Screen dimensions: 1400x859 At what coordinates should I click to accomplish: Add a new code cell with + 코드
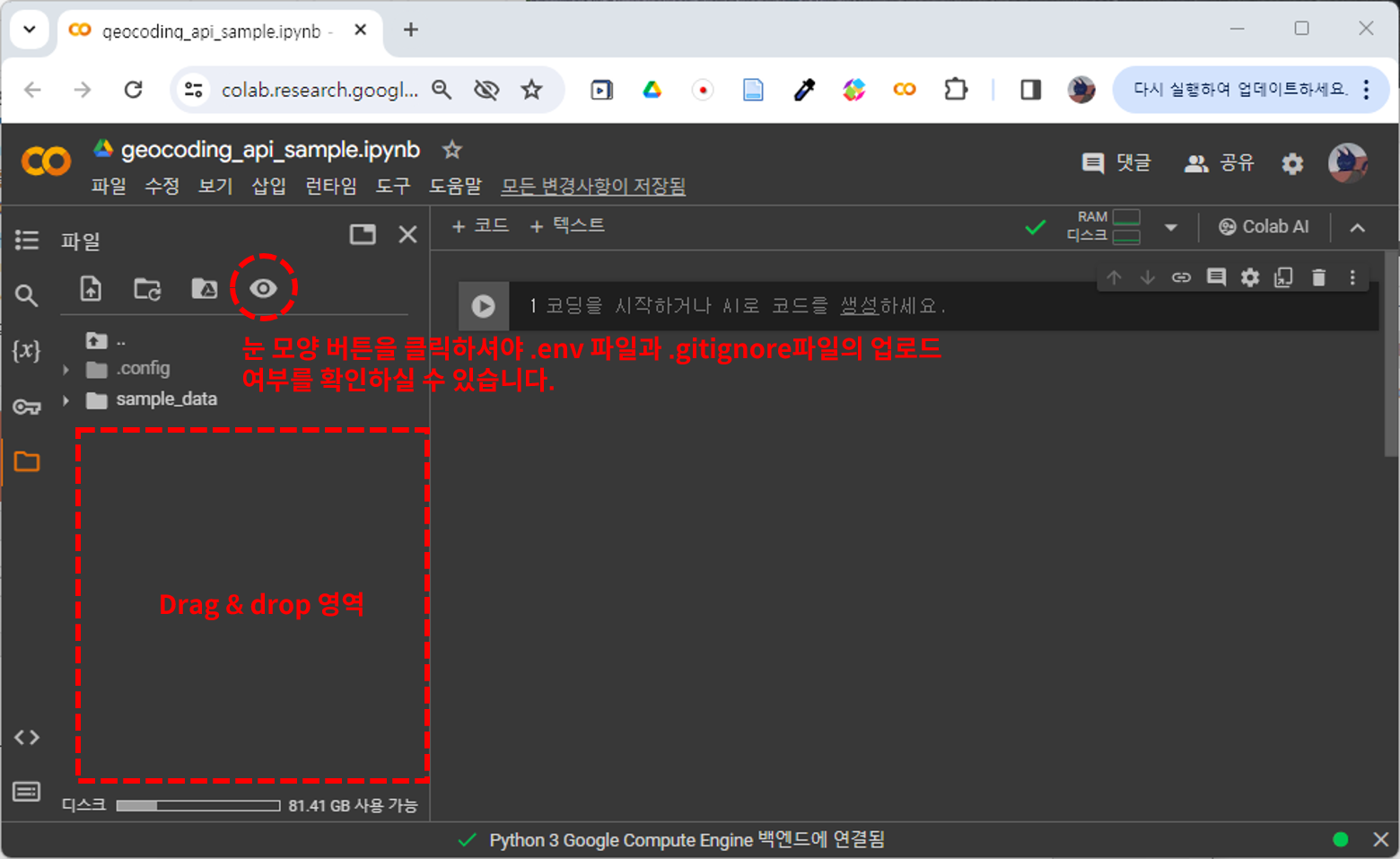click(x=480, y=225)
